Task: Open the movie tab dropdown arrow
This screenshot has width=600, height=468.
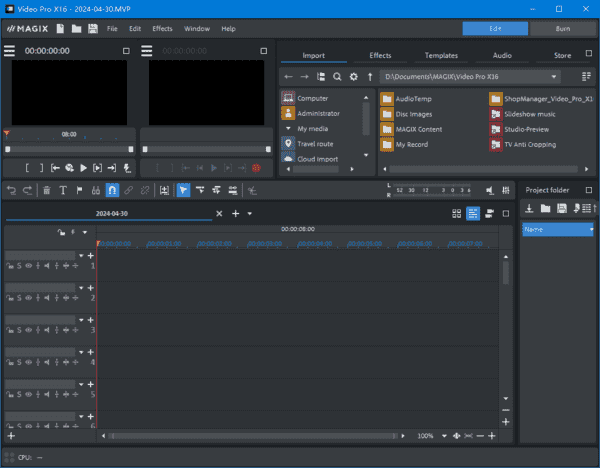Action: 249,214
